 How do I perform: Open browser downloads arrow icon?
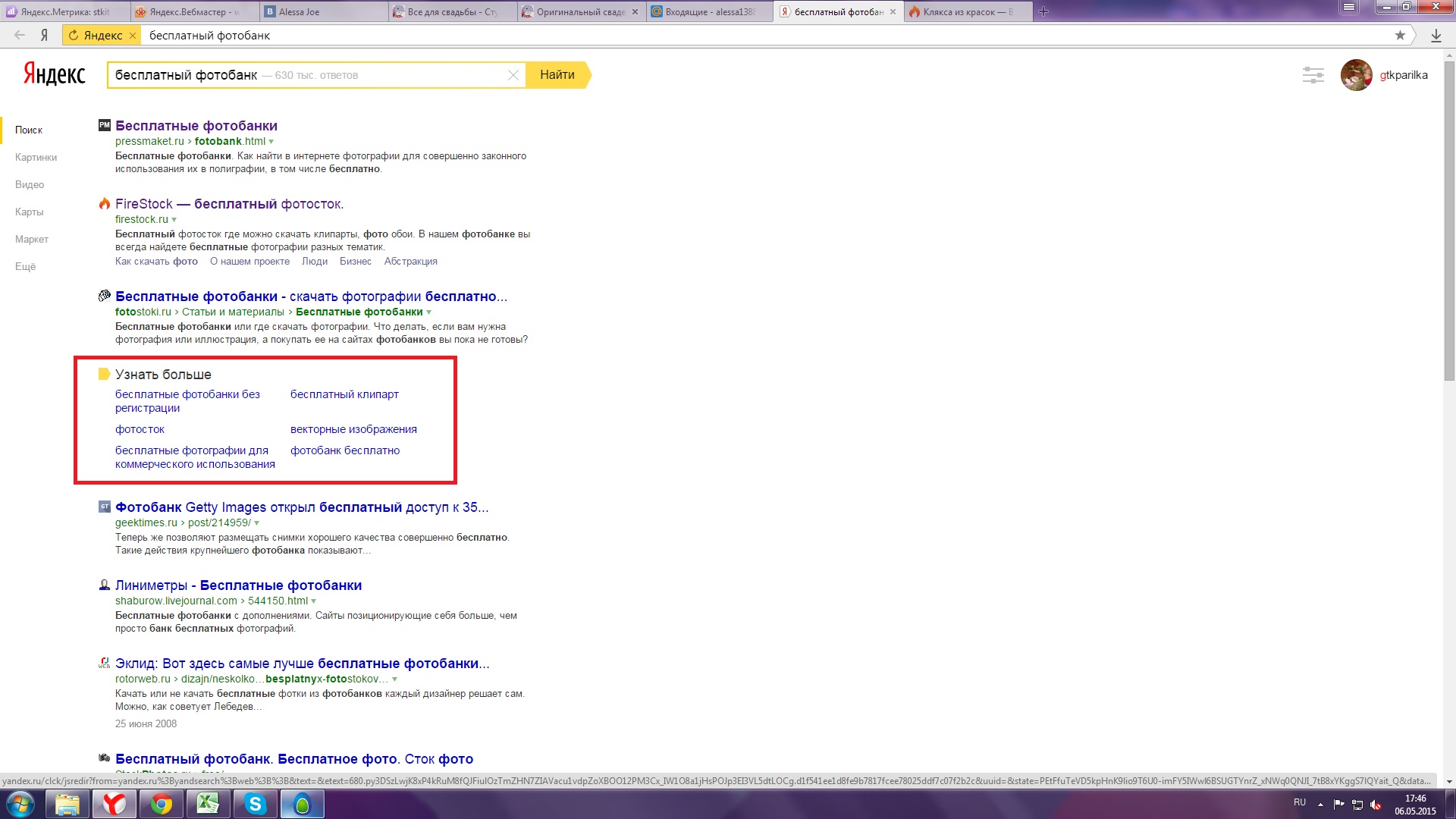pos(1436,35)
